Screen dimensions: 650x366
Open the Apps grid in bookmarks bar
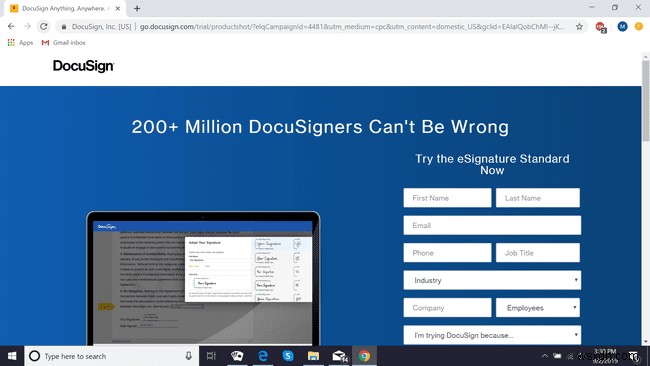tap(20, 42)
